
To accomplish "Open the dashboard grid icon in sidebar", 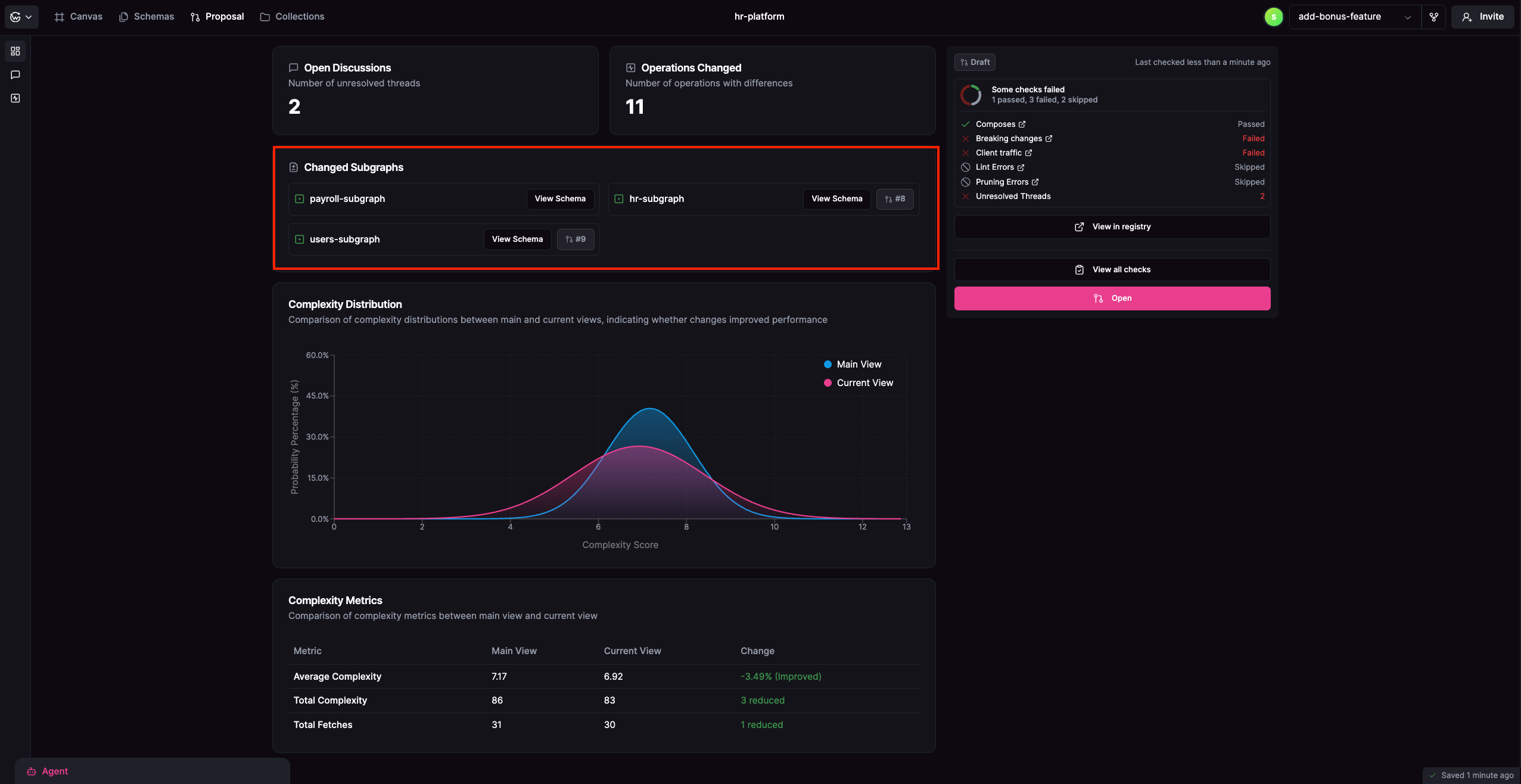I will coord(15,51).
